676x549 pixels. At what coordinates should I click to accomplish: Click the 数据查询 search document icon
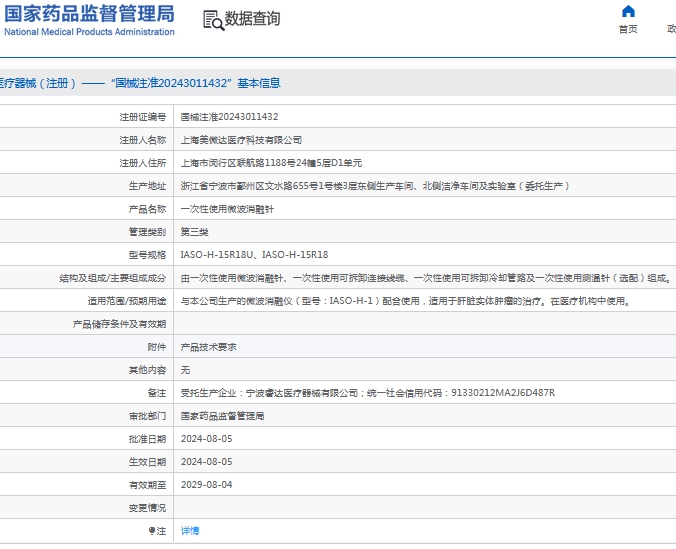(x=213, y=20)
